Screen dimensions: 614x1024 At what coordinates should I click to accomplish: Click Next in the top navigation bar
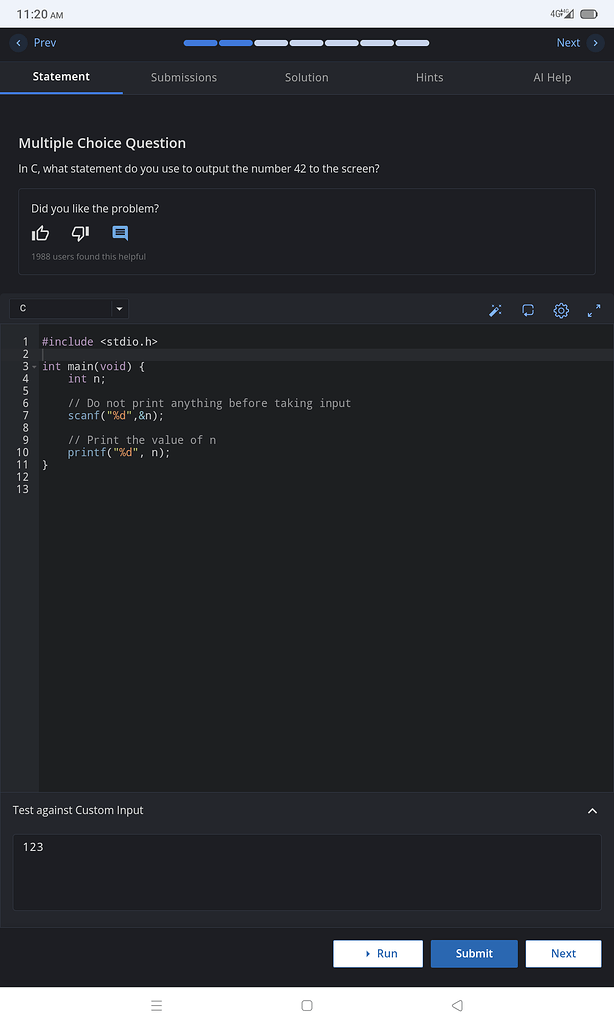tap(568, 43)
